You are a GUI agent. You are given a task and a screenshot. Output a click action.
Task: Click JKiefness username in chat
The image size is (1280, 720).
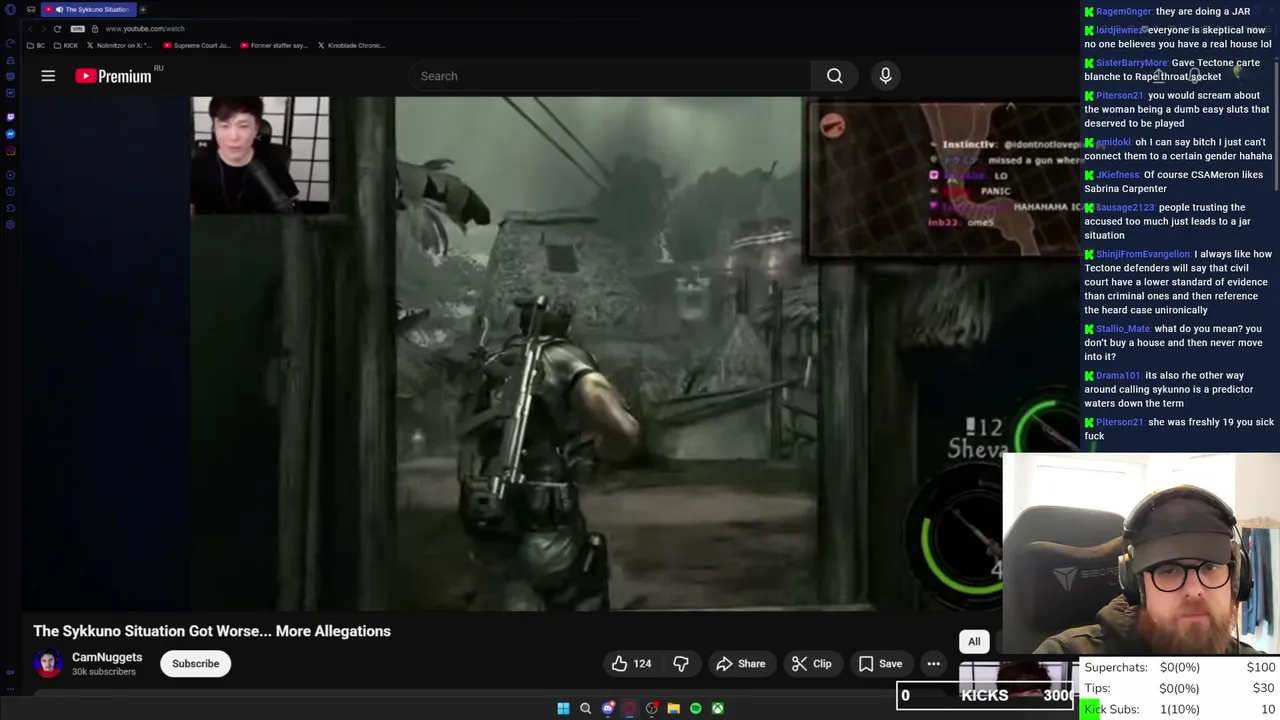coord(1117,175)
